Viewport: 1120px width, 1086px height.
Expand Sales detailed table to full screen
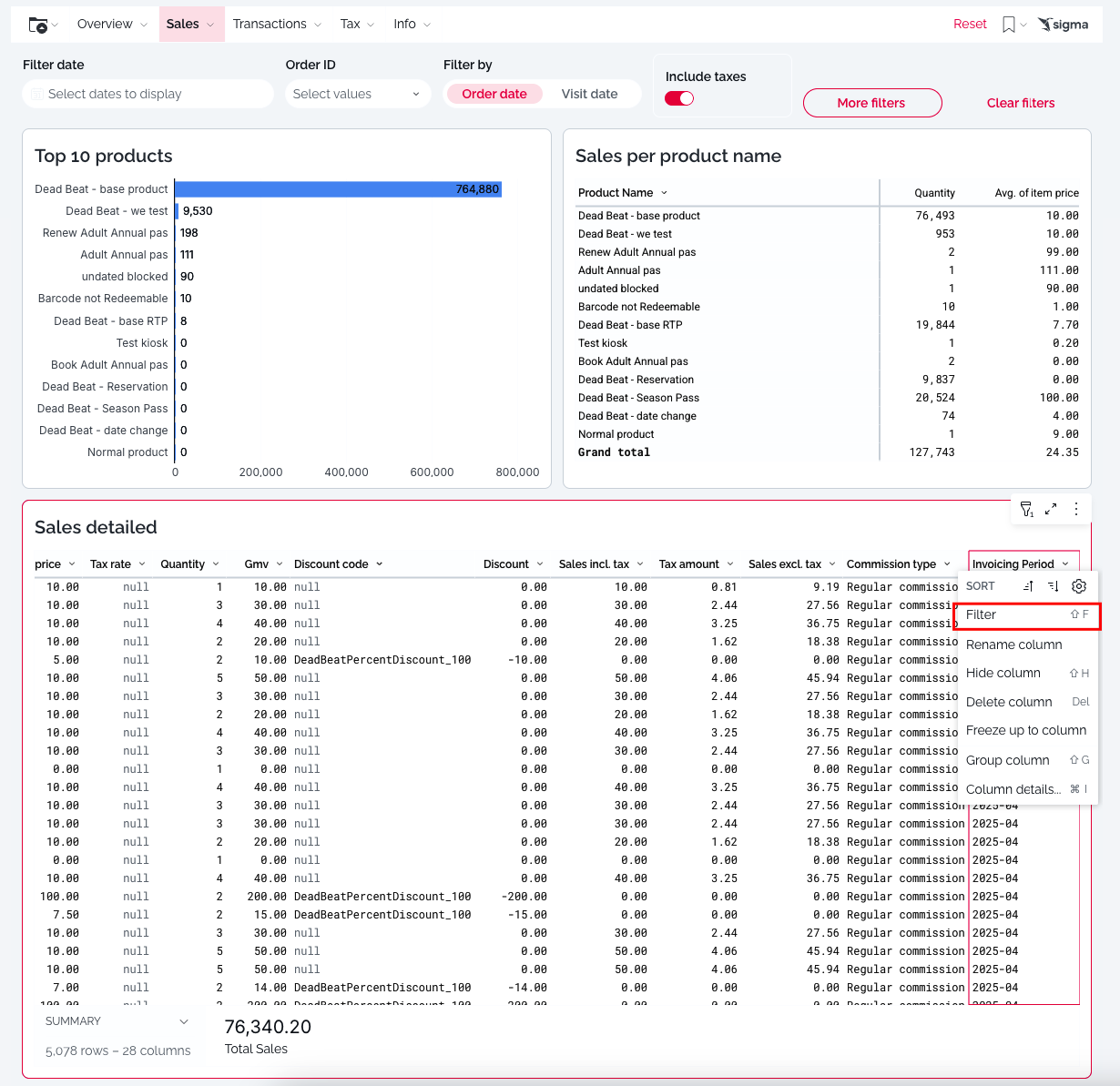click(1051, 509)
